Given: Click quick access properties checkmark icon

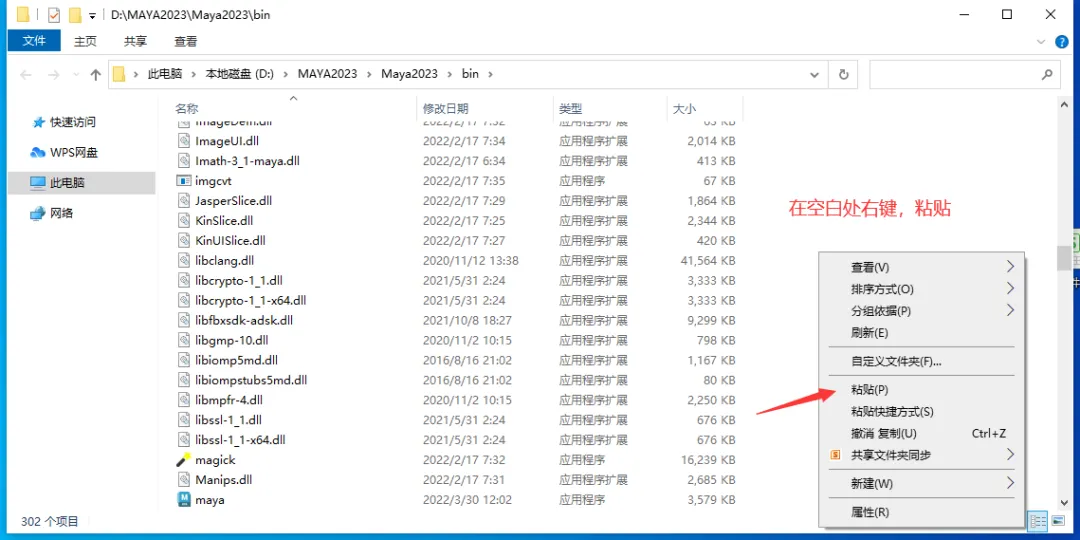Looking at the screenshot, I should tap(54, 15).
